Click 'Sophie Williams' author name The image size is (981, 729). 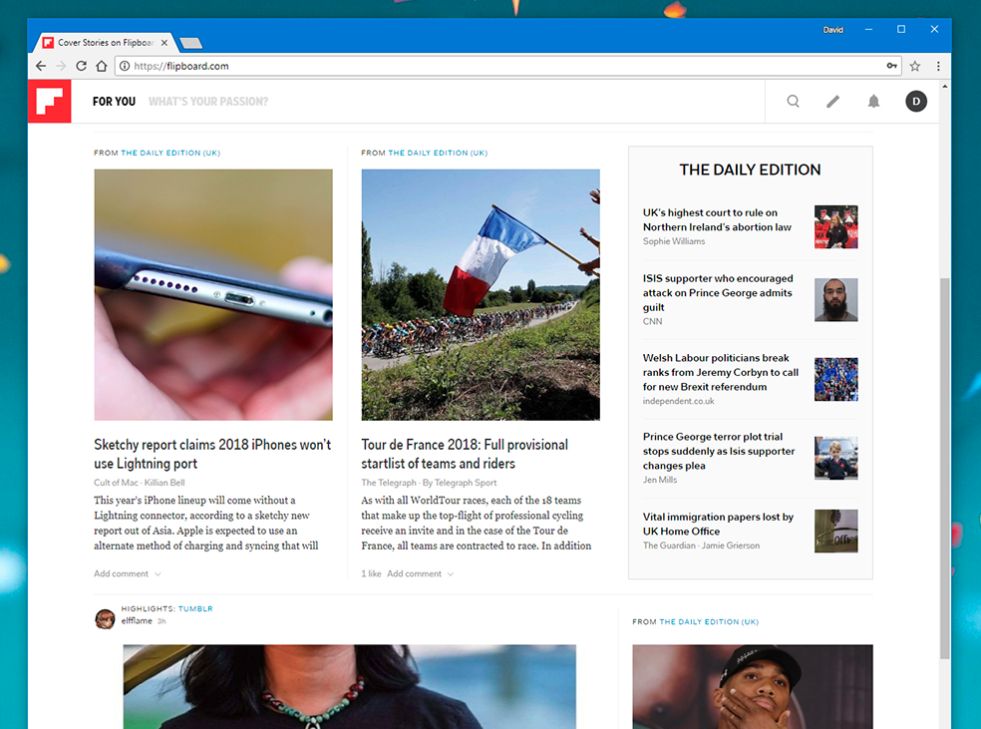point(674,241)
